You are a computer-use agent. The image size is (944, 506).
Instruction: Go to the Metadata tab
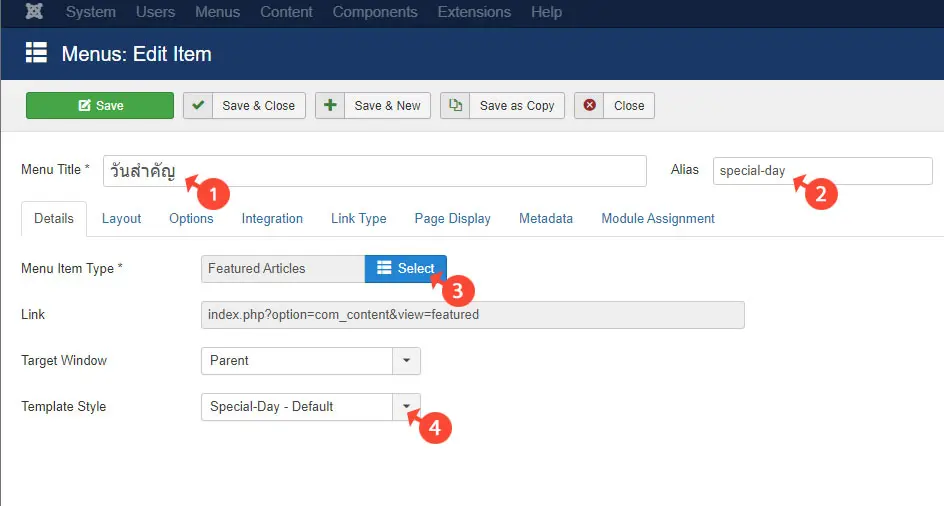(x=545, y=218)
